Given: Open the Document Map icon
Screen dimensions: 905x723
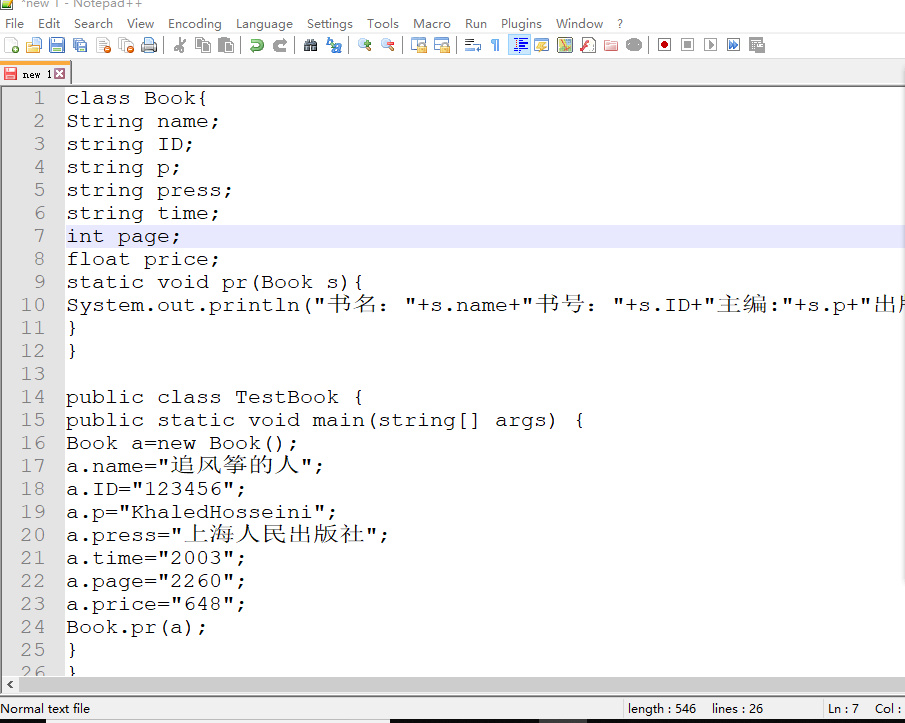Looking at the screenshot, I should coord(565,45).
